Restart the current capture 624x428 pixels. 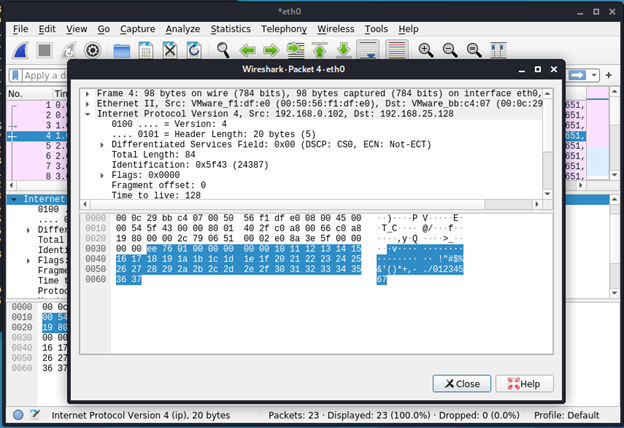click(x=68, y=50)
